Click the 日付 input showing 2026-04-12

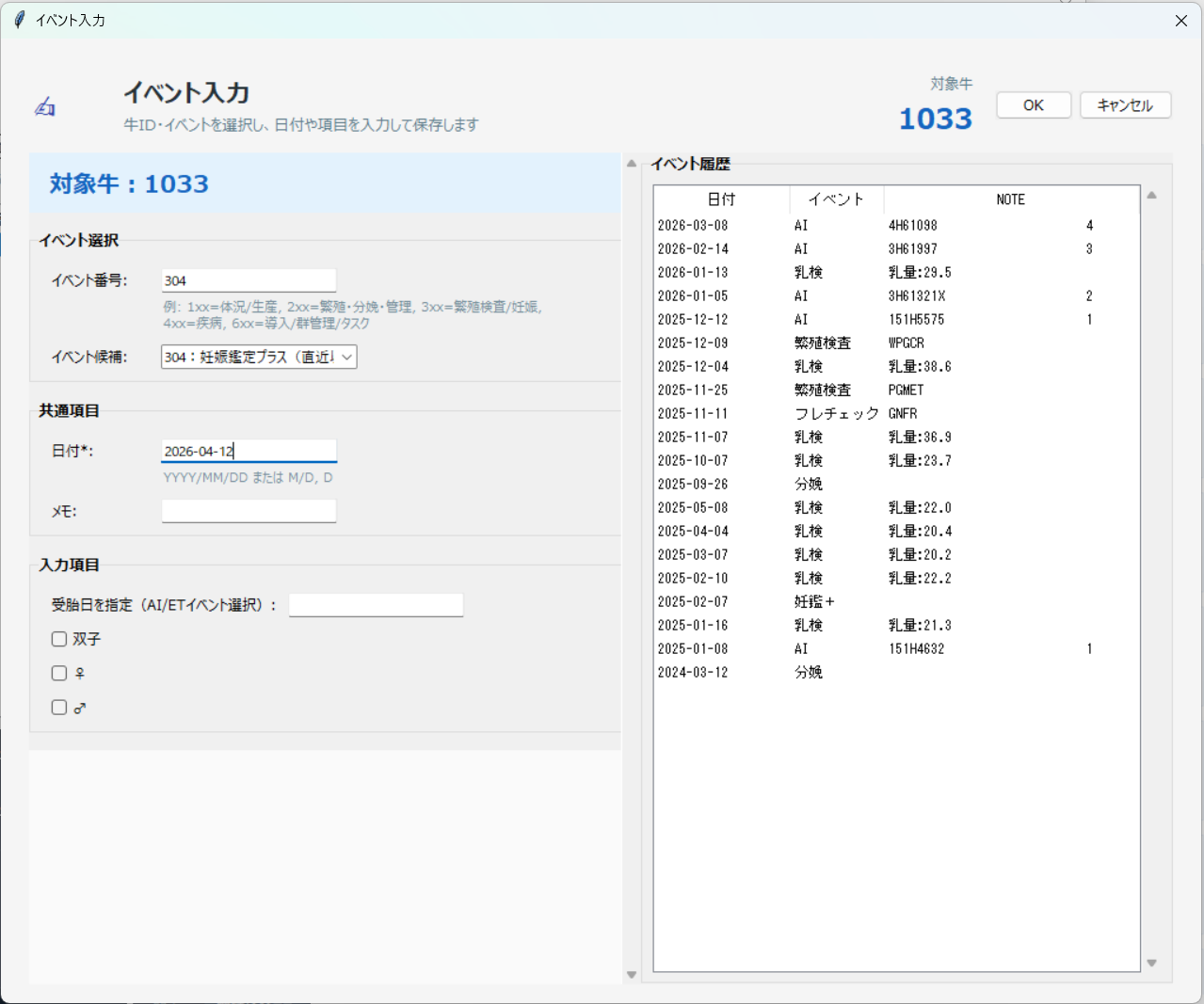pyautogui.click(x=249, y=451)
